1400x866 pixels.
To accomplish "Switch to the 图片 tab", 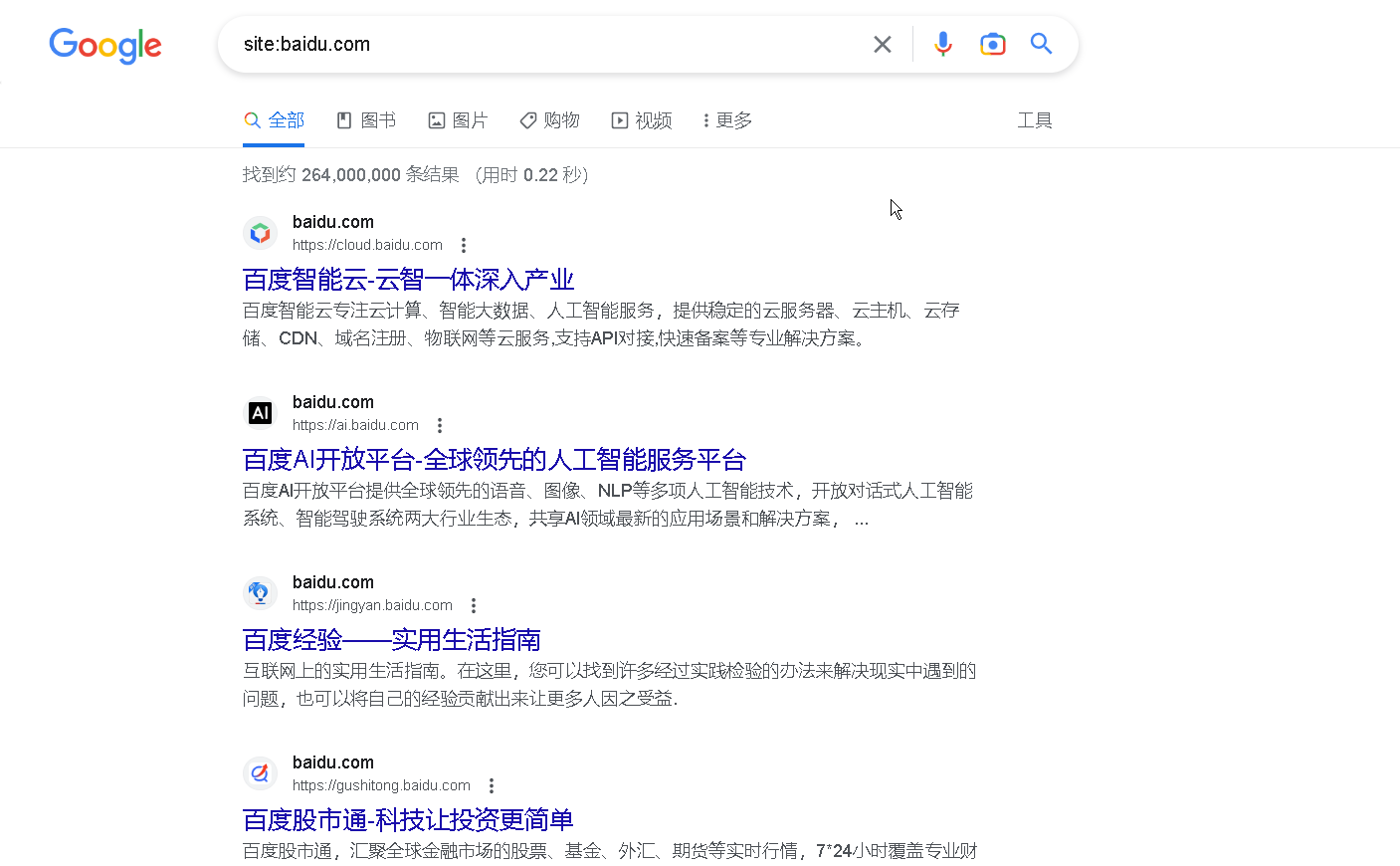I will click(458, 120).
